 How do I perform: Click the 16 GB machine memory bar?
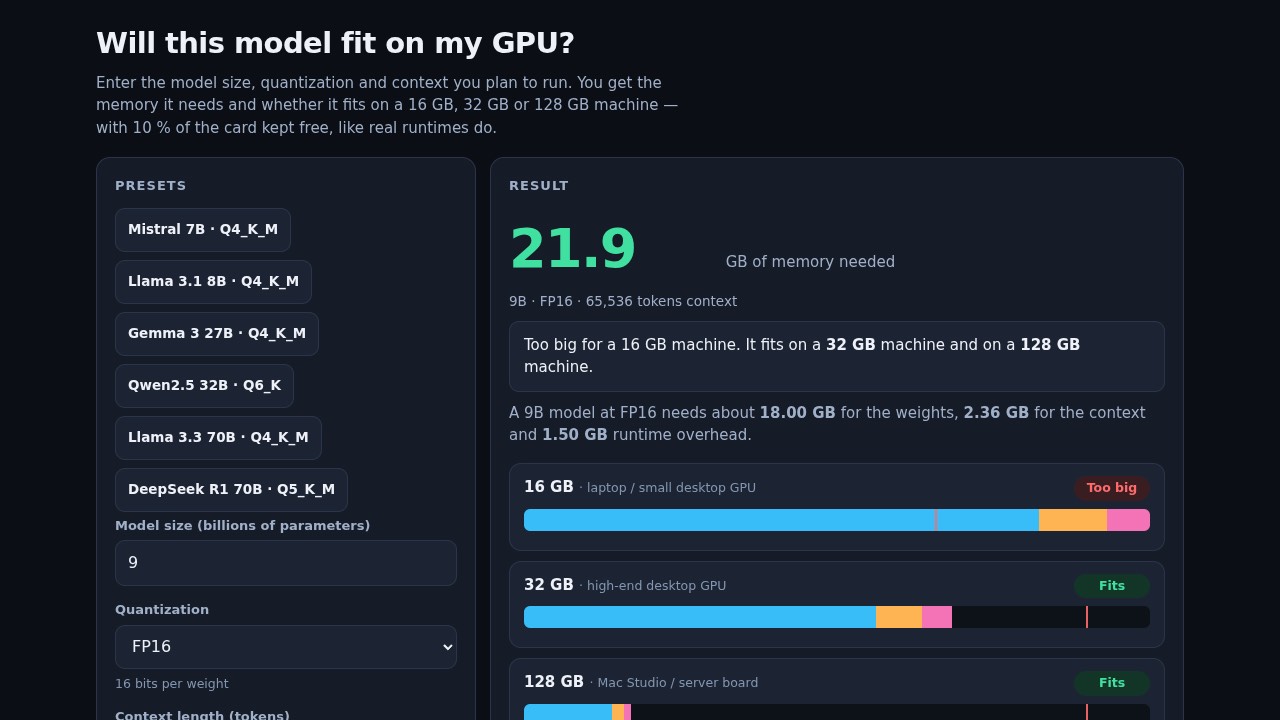point(837,520)
